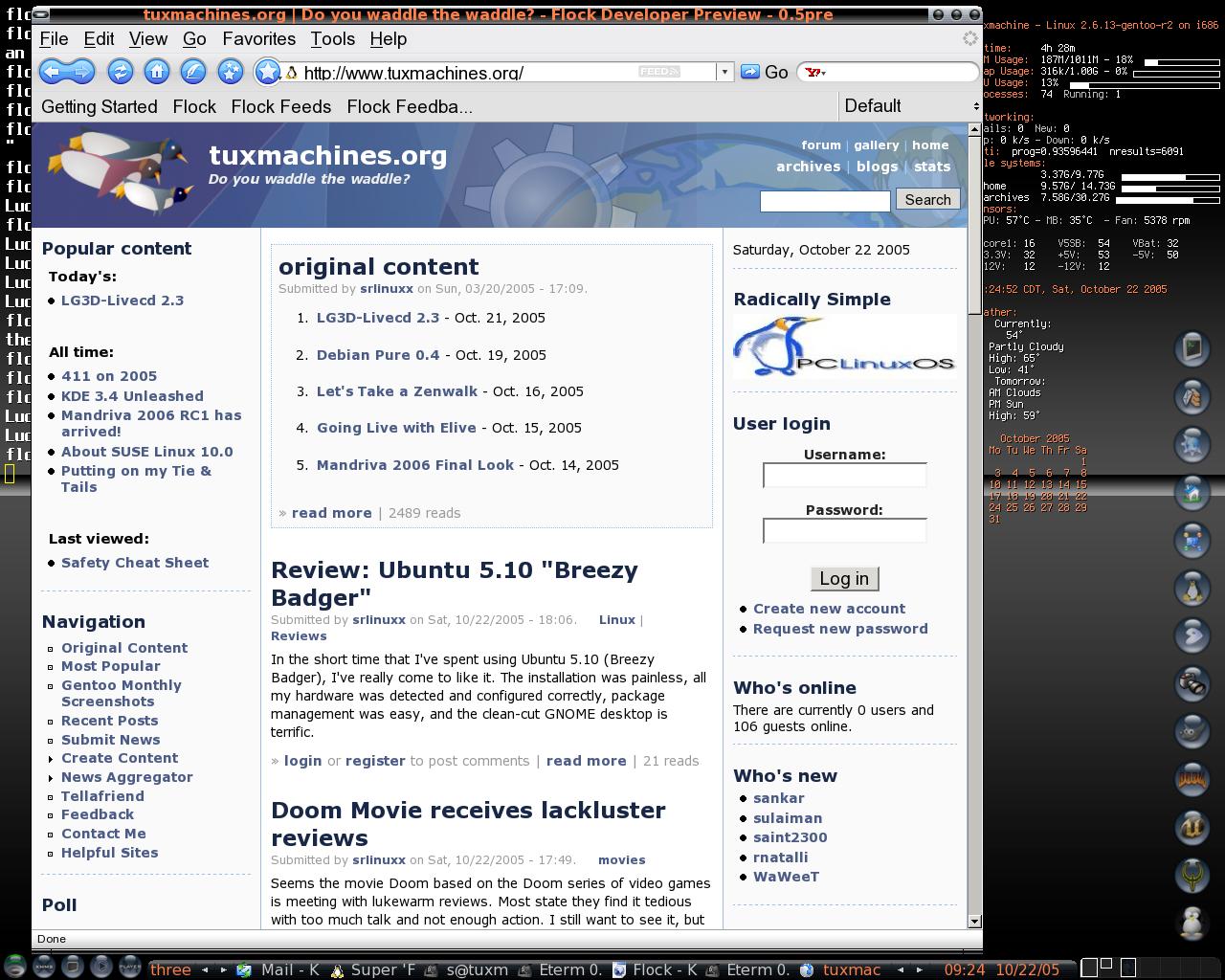
Task: Switch to the Flock - K taskbar entry
Action: [x=655, y=969]
